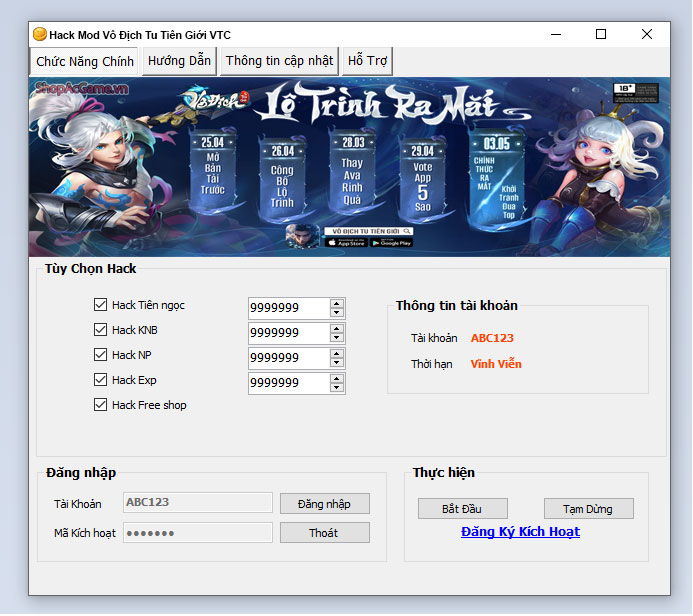This screenshot has height=616, width=693.
Task: Click the App Store badge in banner
Action: [x=347, y=243]
